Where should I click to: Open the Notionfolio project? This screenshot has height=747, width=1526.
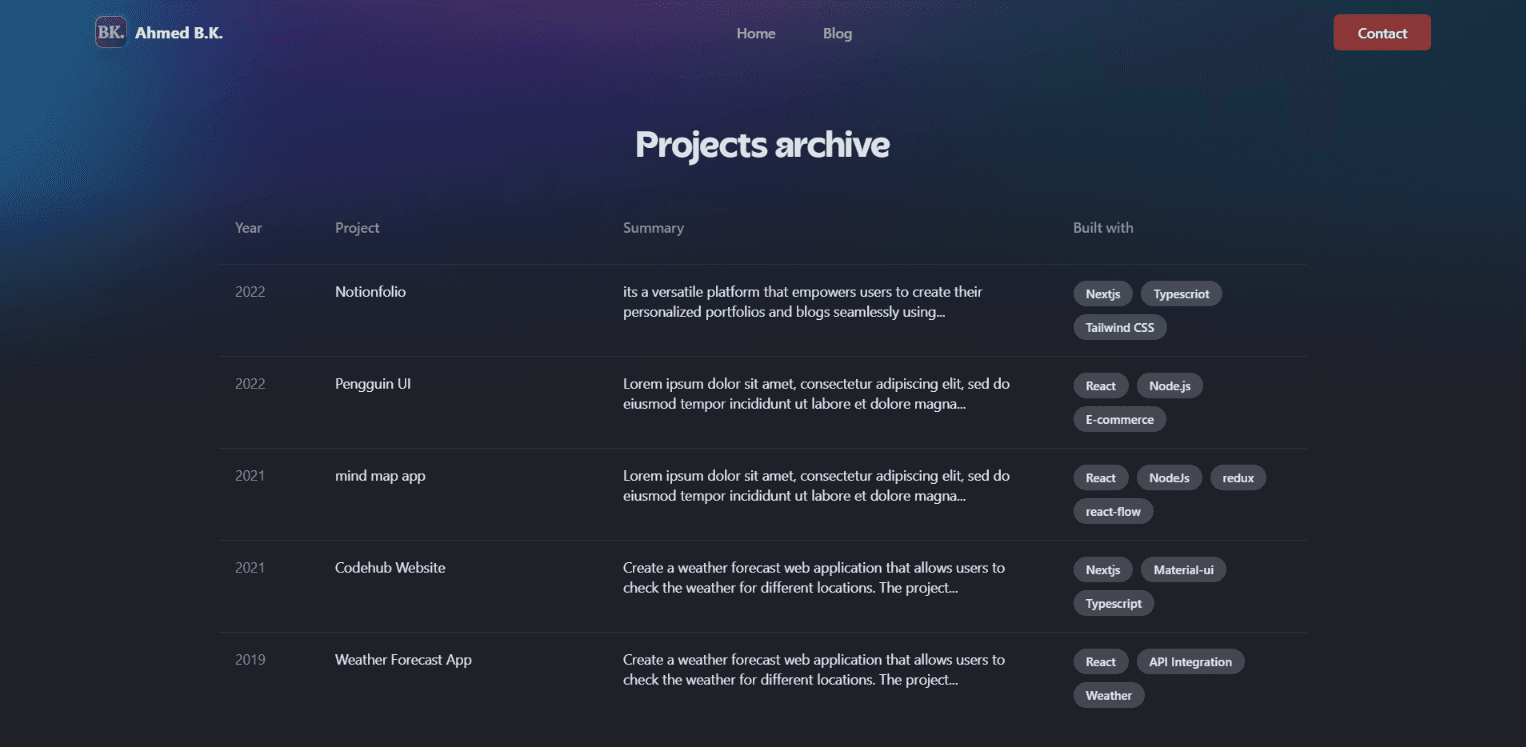point(370,292)
